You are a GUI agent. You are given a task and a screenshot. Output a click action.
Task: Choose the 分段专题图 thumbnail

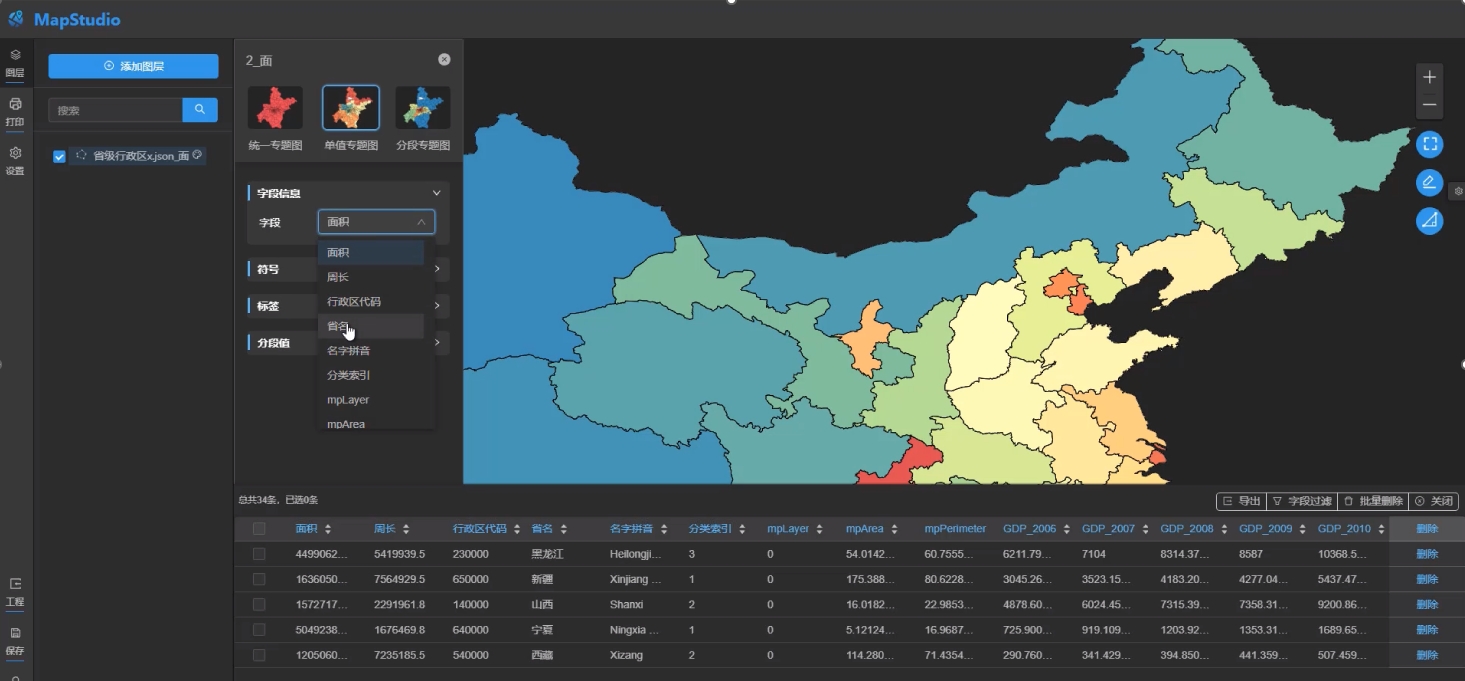point(423,107)
